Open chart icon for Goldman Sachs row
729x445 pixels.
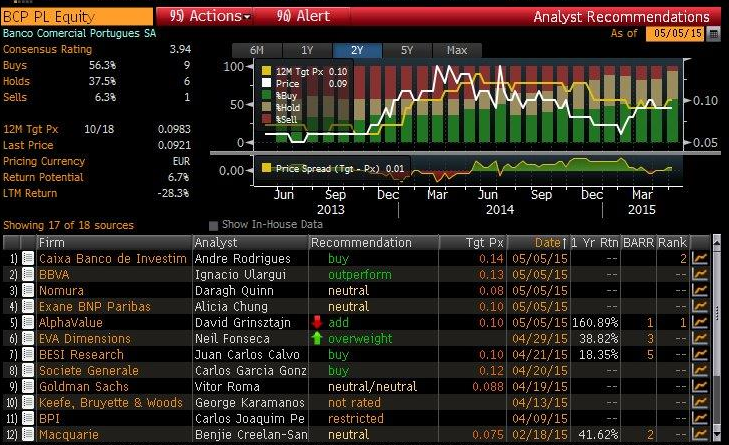[700, 386]
